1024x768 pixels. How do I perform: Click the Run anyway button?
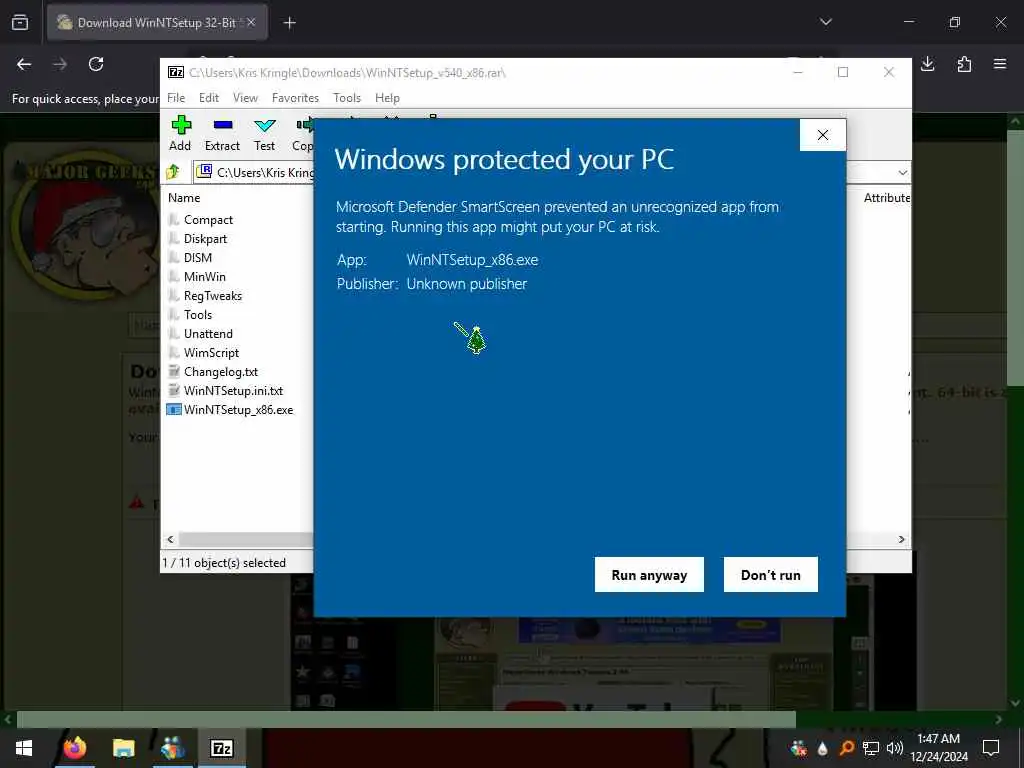(648, 575)
